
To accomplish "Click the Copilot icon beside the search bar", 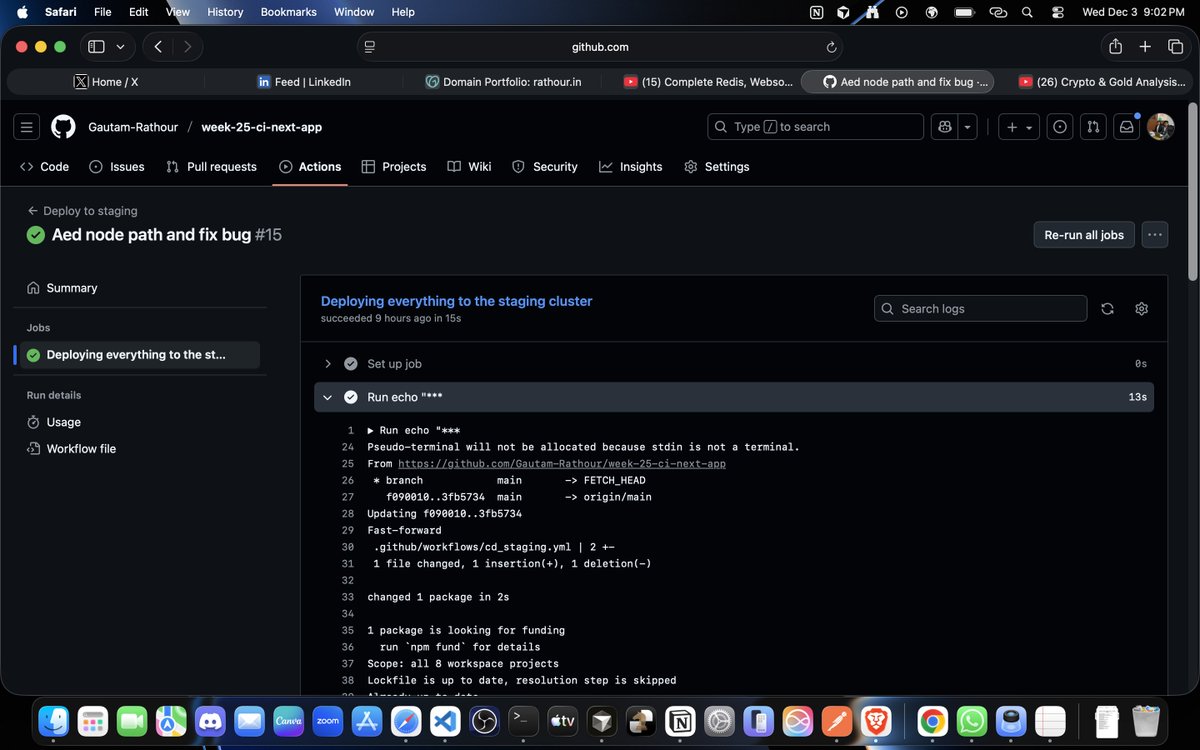I will coord(944,126).
